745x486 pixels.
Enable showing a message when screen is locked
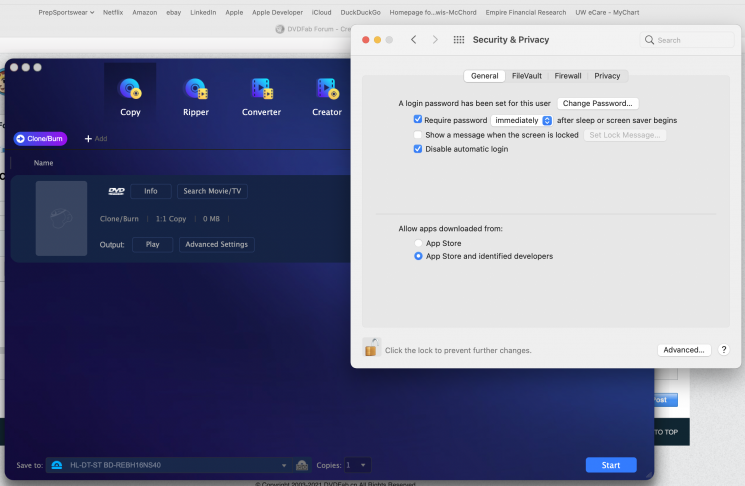click(x=418, y=134)
